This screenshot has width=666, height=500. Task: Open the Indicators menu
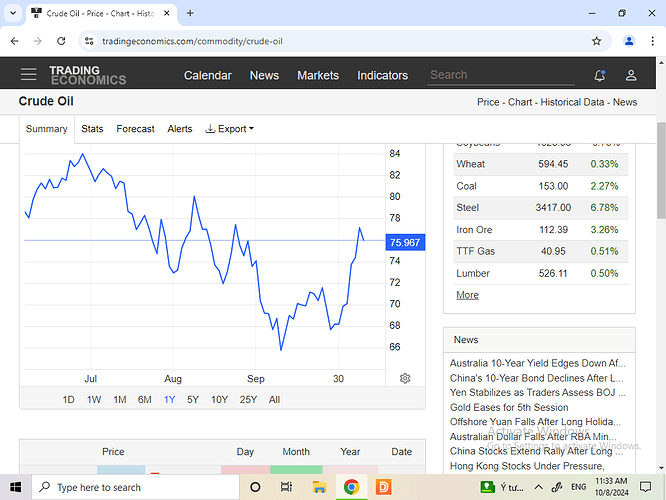pos(382,75)
